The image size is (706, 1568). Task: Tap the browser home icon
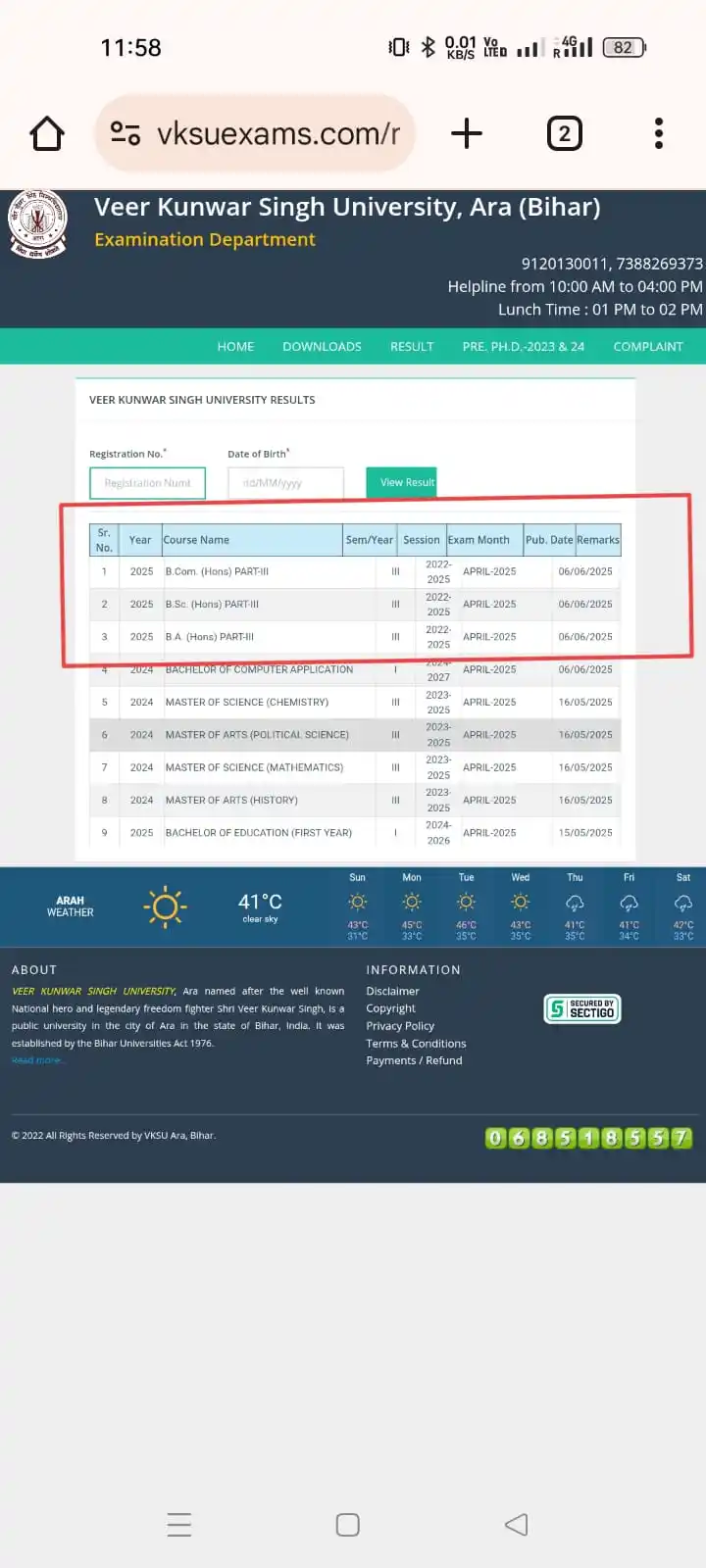(x=47, y=133)
